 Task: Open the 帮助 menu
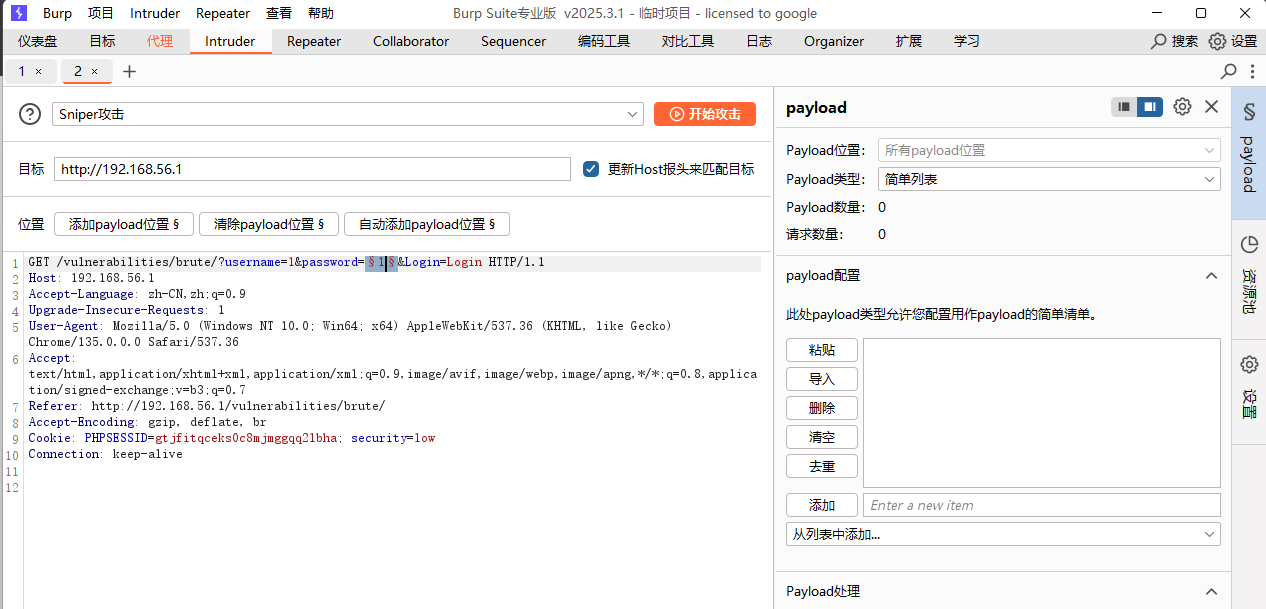coord(321,13)
